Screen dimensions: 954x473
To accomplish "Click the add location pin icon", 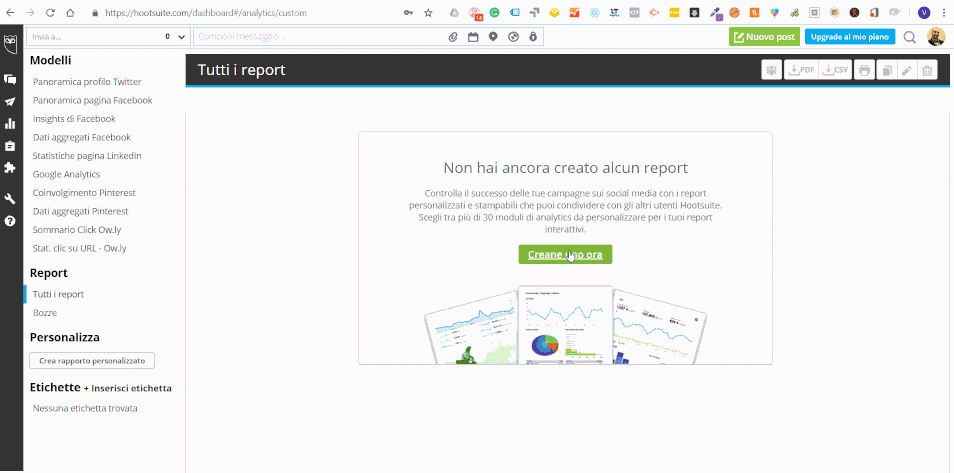I will (493, 37).
